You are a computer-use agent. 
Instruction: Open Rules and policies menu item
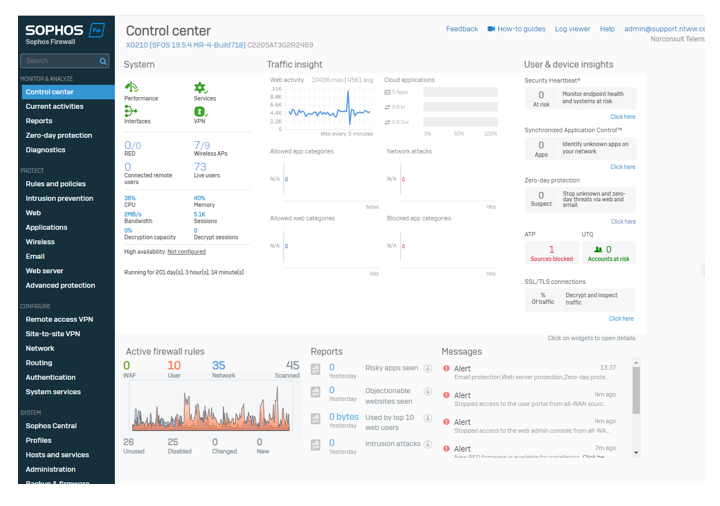click(56, 184)
